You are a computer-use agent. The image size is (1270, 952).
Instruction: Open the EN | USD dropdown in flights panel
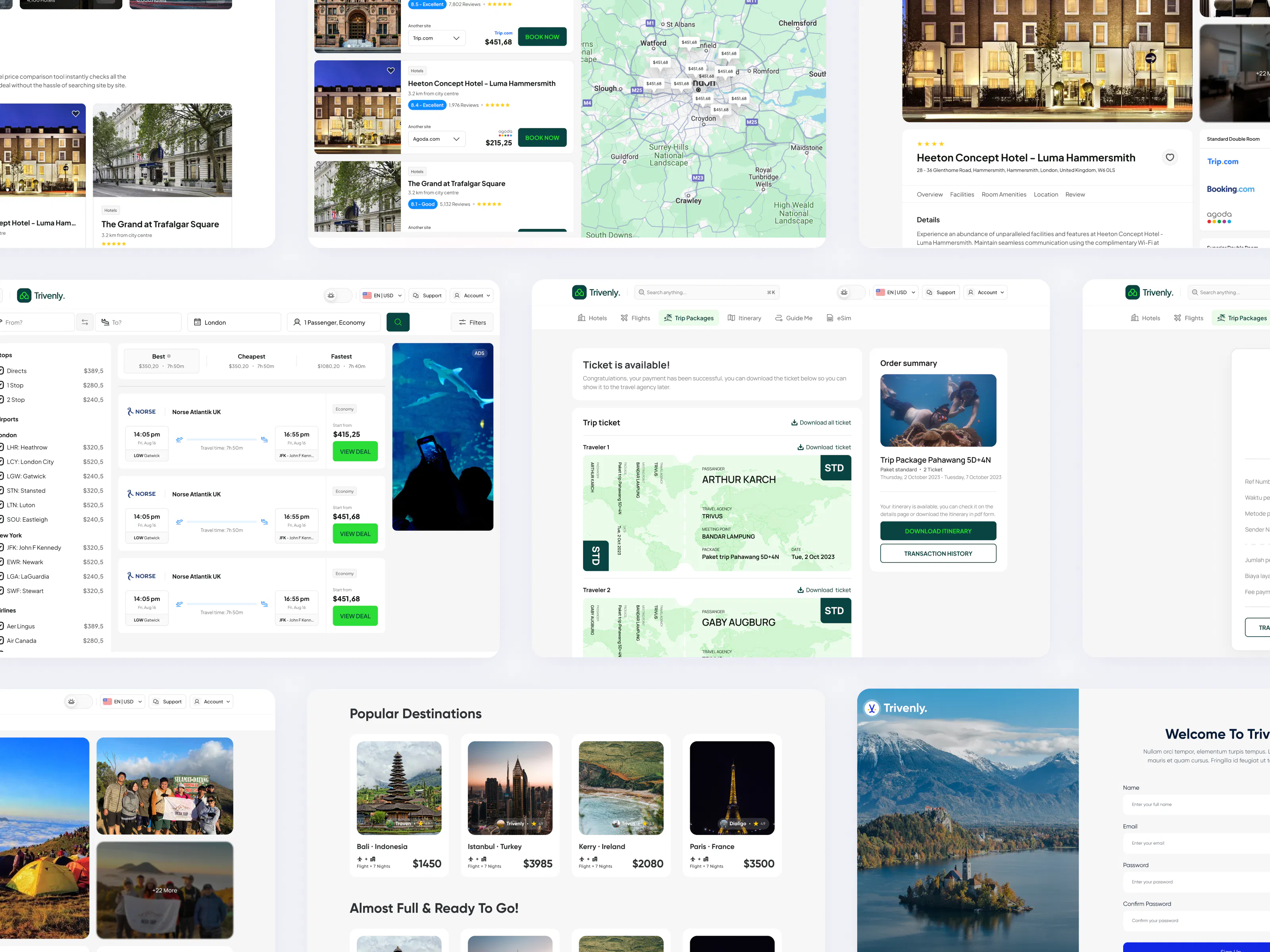383,296
